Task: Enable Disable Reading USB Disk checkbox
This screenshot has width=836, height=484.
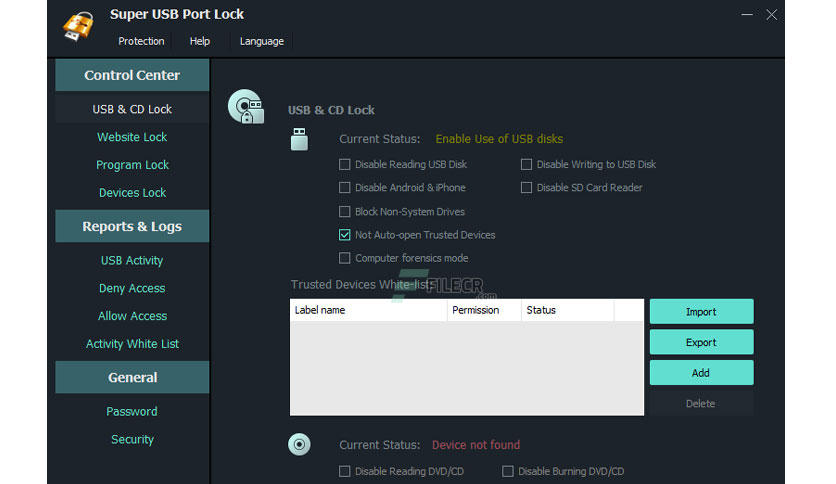Action: pos(344,165)
